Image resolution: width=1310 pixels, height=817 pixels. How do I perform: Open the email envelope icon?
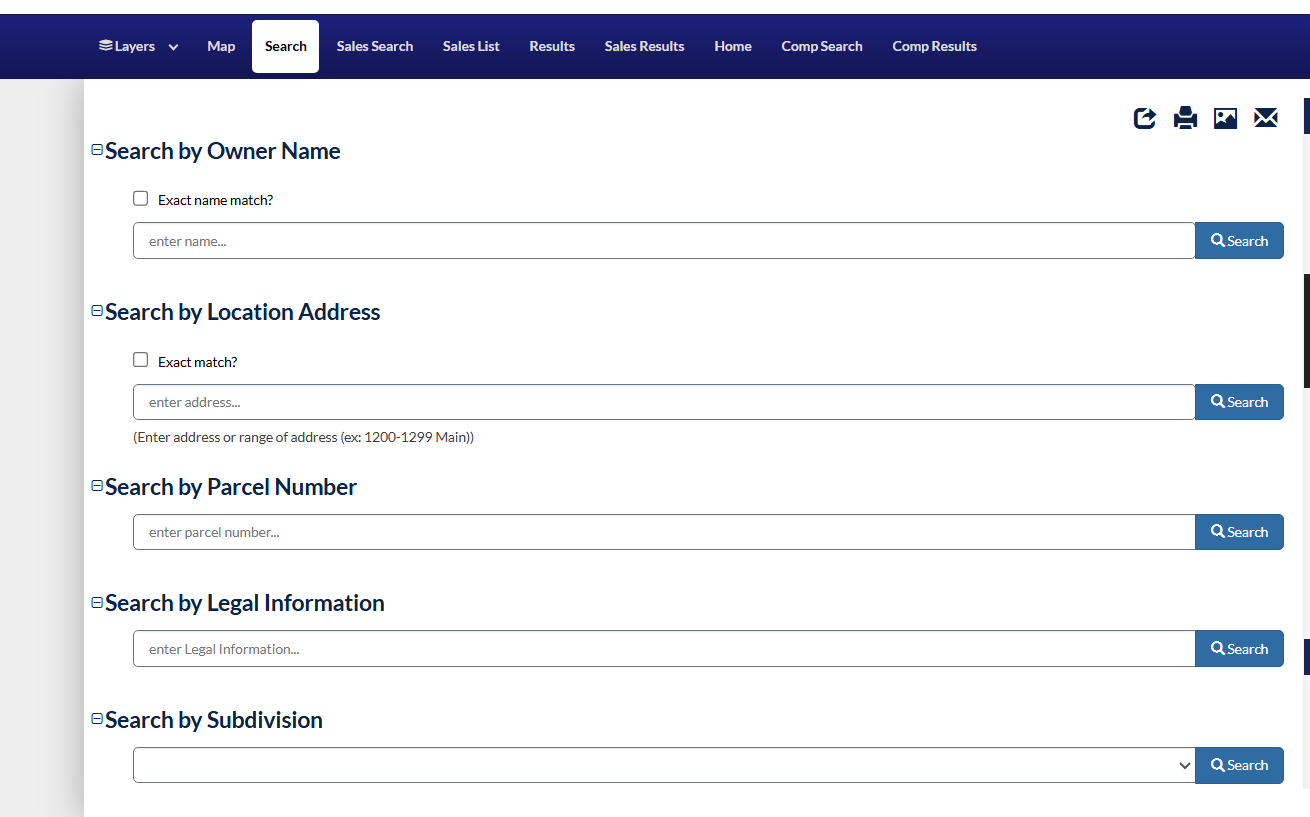[x=1265, y=117]
